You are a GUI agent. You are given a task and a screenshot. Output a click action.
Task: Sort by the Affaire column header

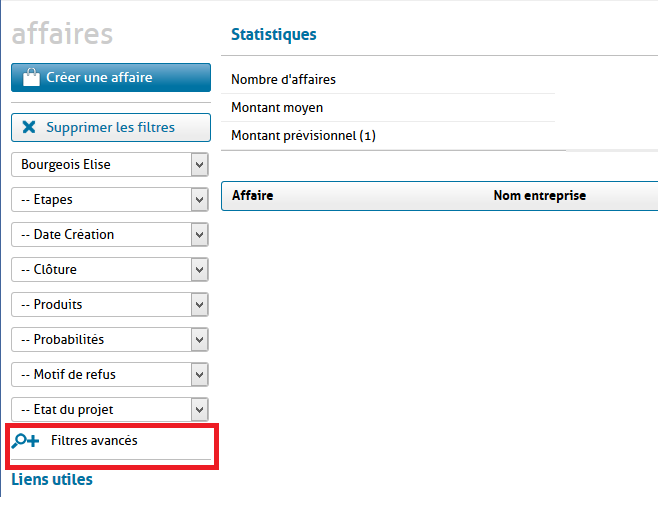coord(252,196)
